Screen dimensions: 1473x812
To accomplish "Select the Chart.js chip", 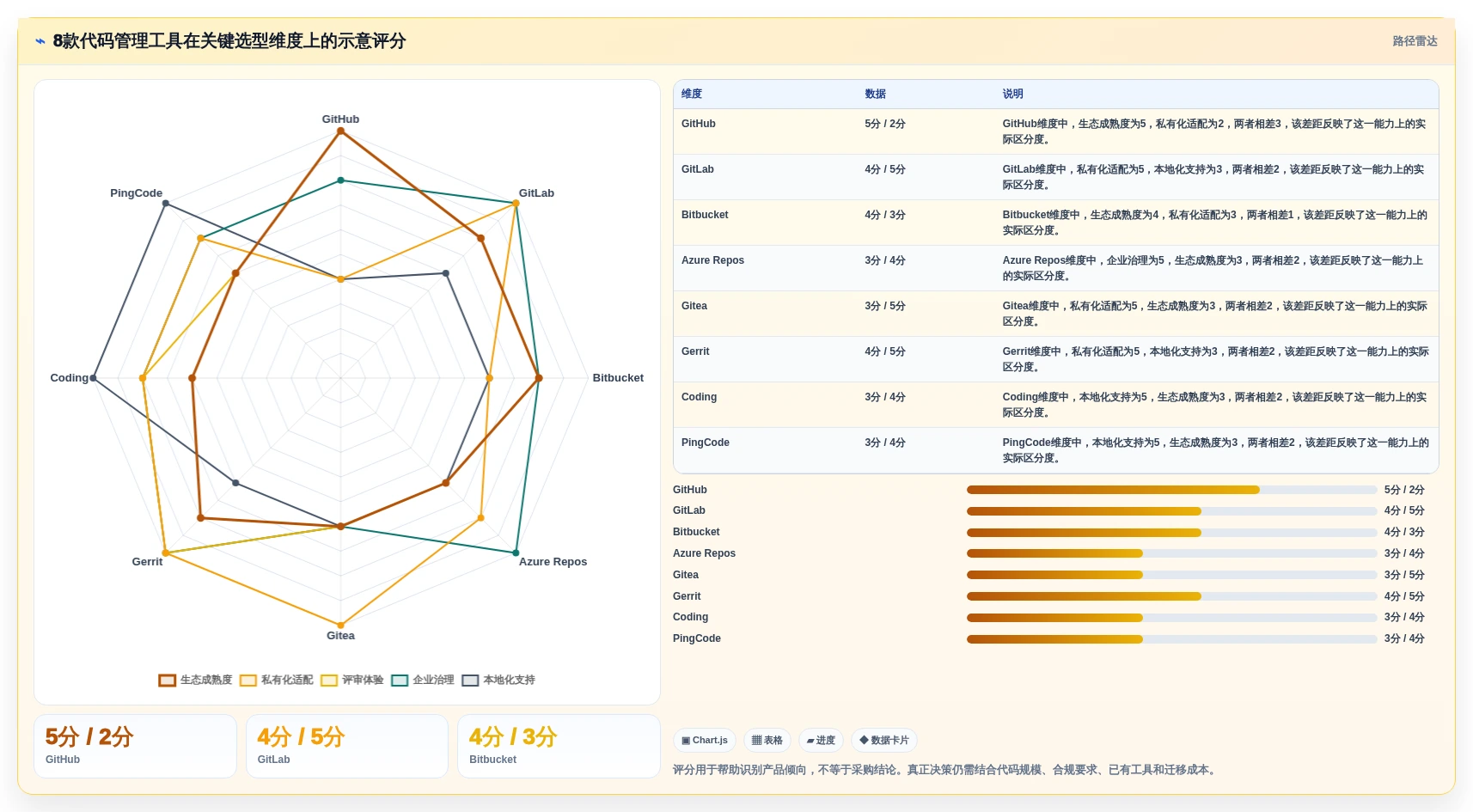I will tap(705, 740).
